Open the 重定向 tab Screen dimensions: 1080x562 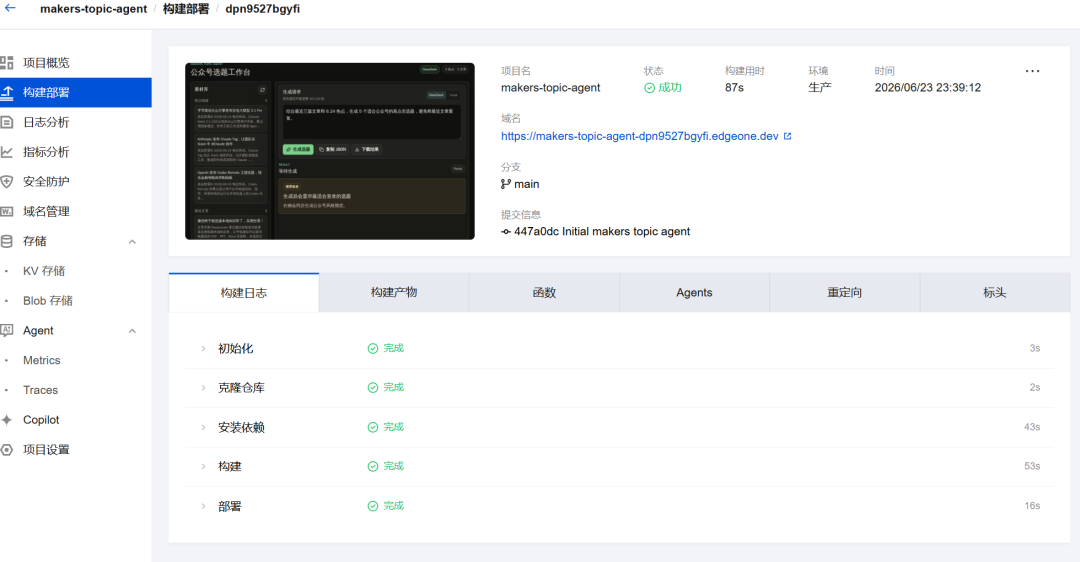click(x=844, y=293)
